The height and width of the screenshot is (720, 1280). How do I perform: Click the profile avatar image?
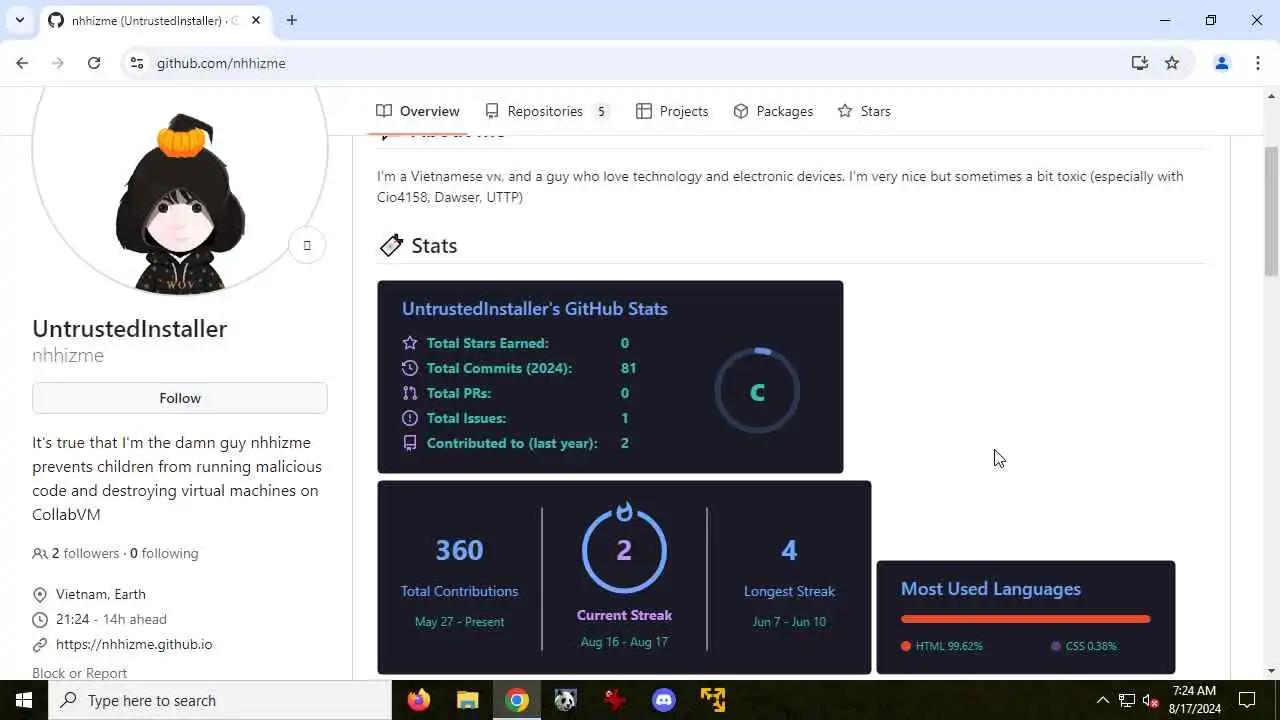(x=180, y=190)
